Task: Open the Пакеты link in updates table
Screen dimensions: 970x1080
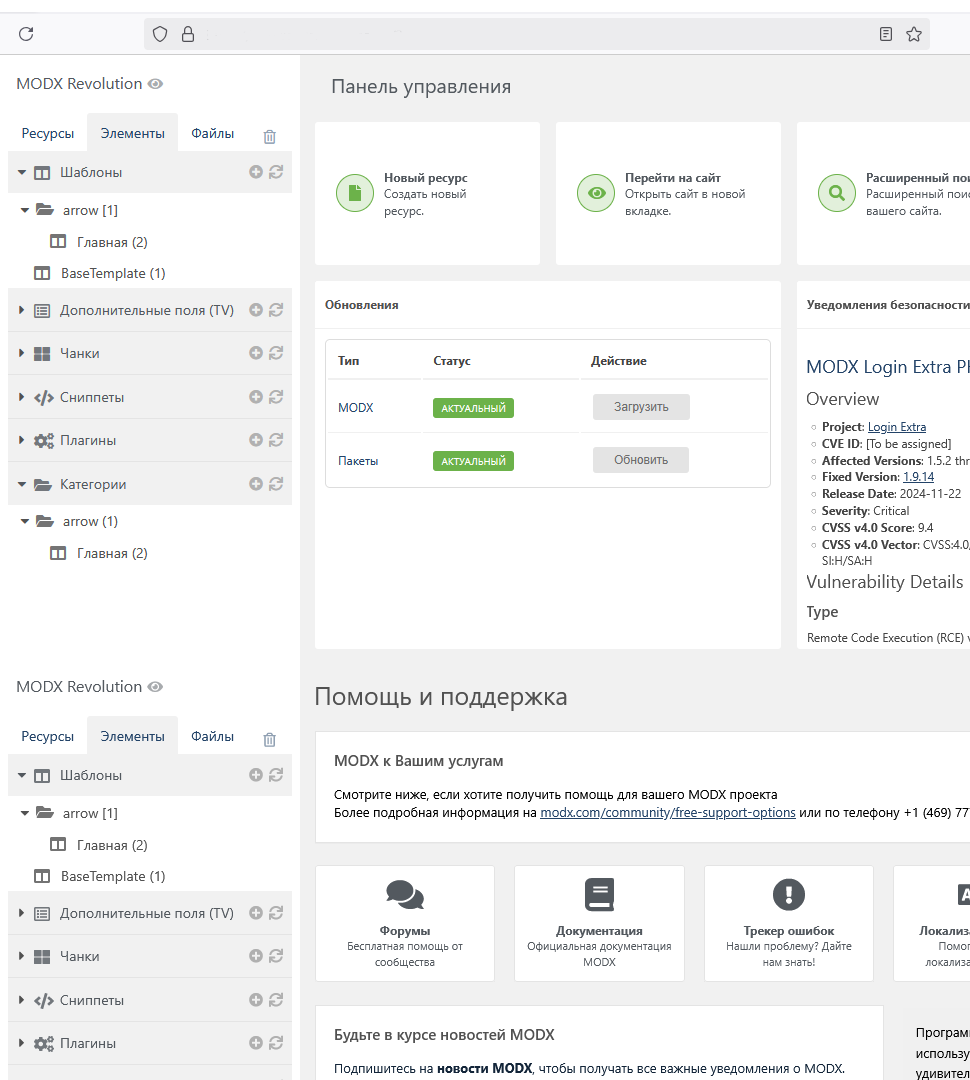Action: 358,461
